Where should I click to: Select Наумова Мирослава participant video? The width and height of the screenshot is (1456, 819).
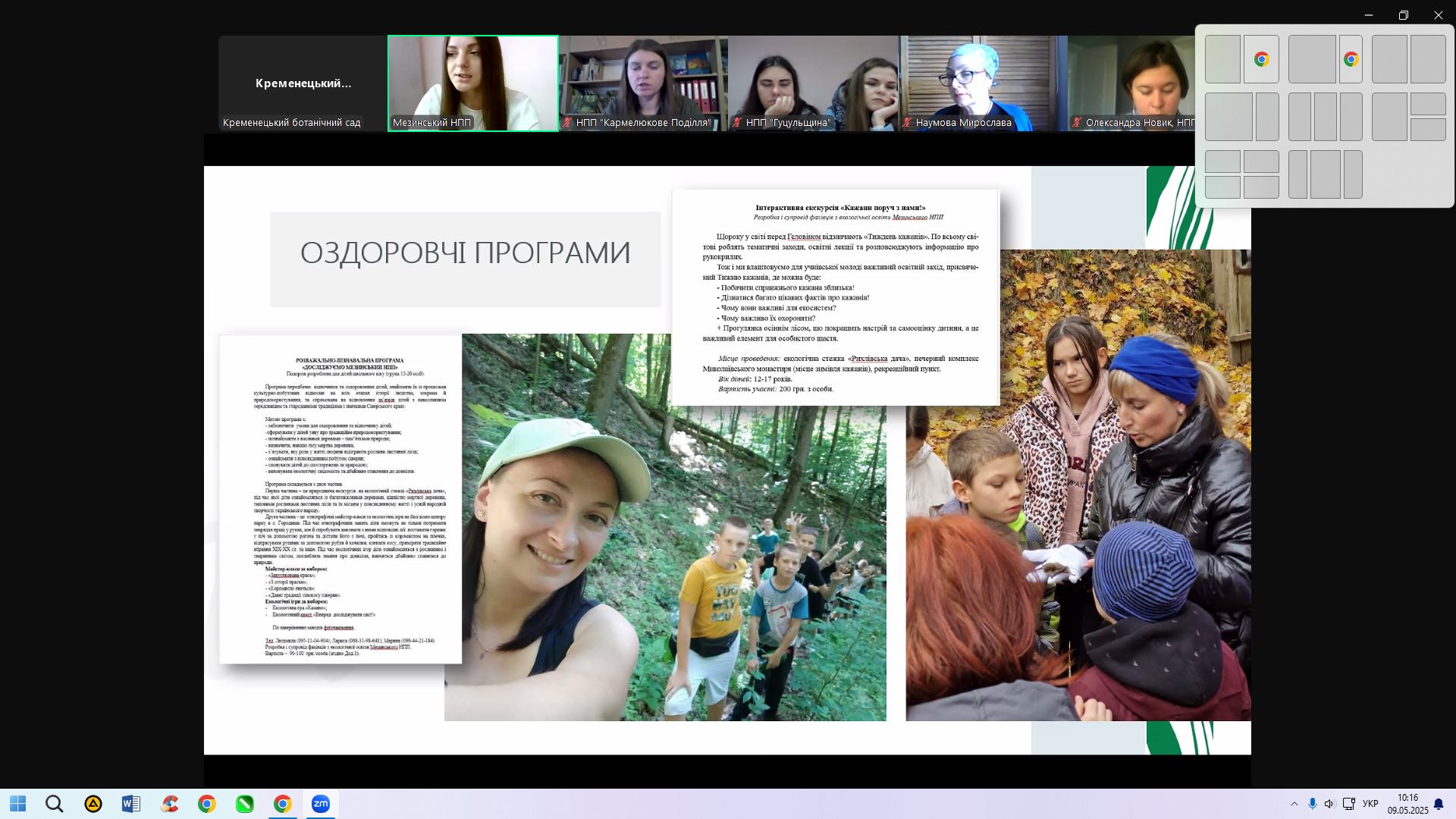click(x=983, y=83)
